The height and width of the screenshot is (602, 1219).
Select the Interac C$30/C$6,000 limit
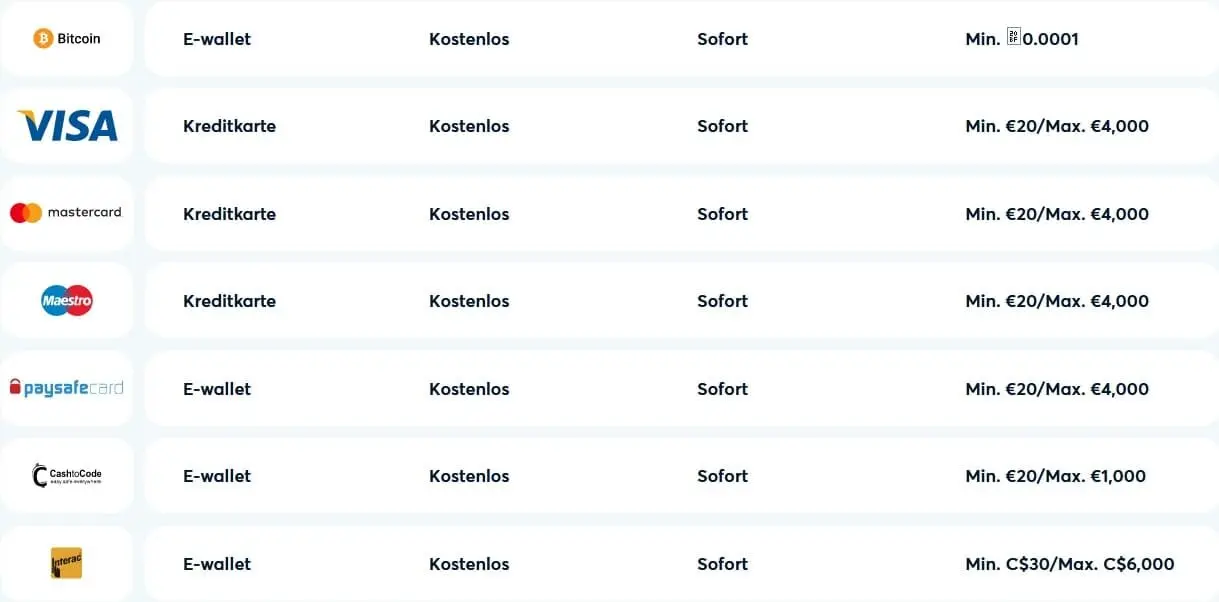coord(1069,564)
